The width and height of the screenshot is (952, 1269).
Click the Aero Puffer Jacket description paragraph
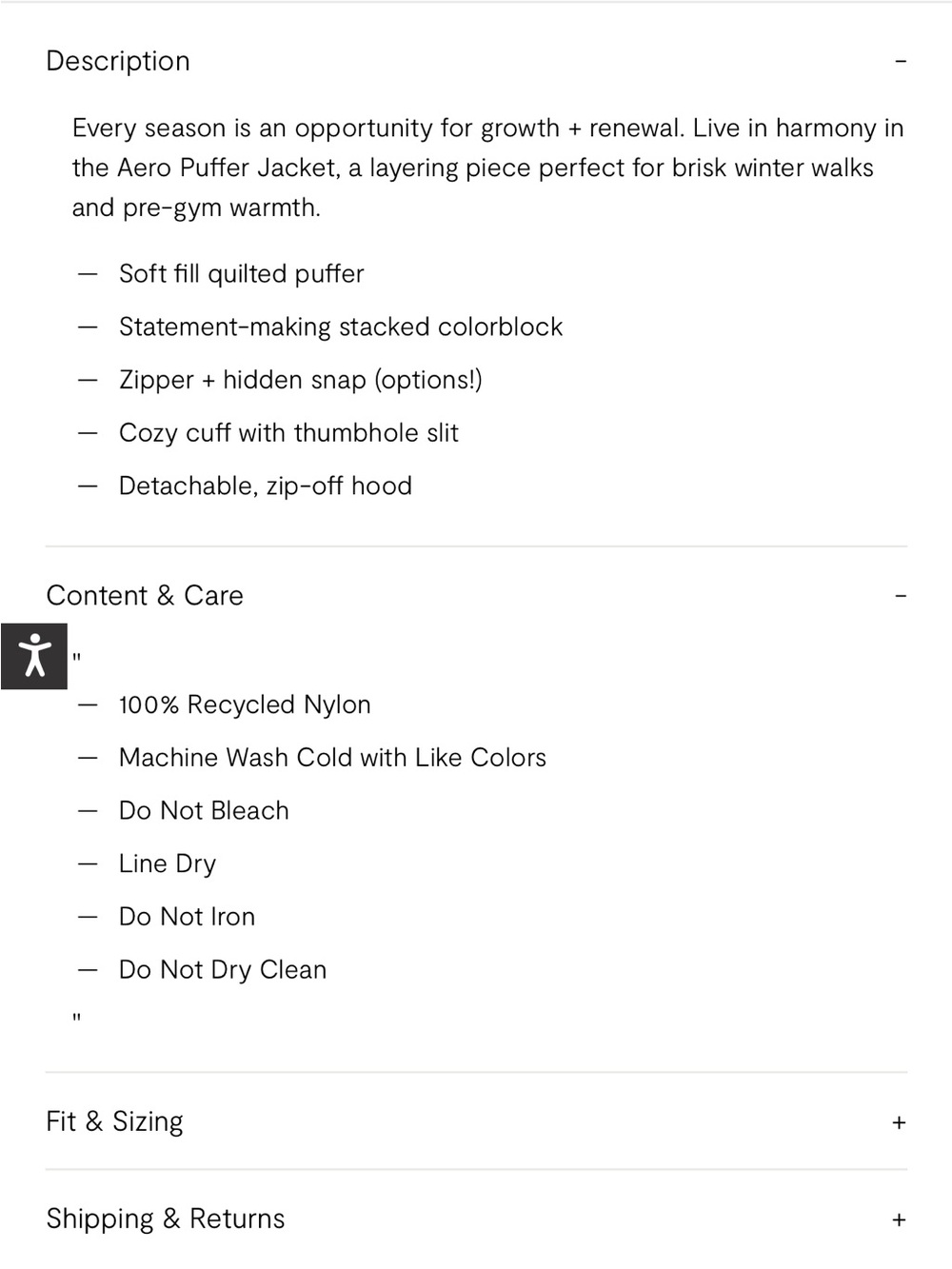tap(487, 168)
